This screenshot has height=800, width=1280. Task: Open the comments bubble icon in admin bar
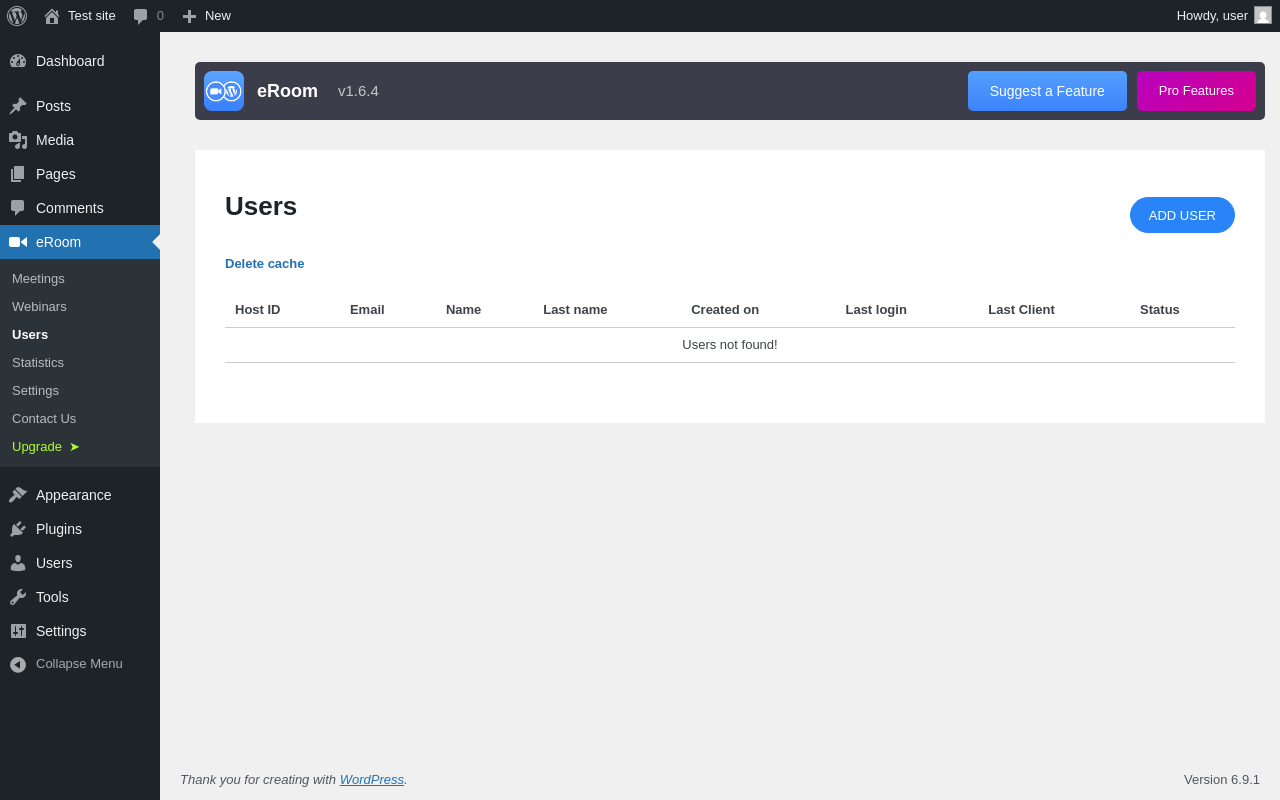141,16
